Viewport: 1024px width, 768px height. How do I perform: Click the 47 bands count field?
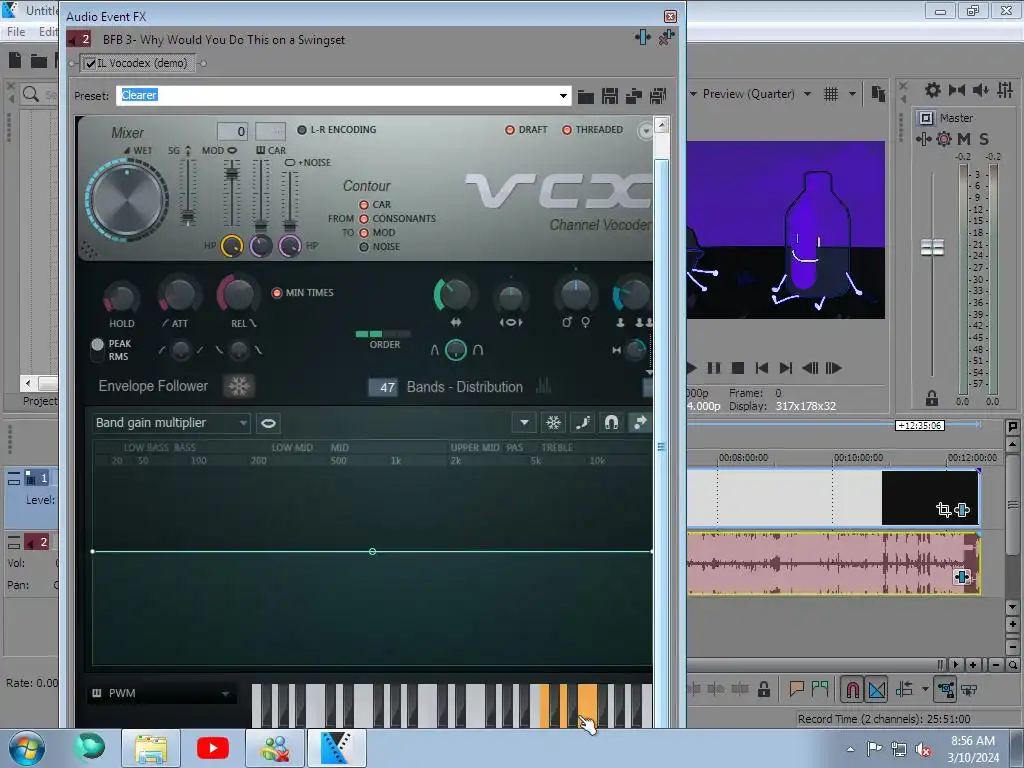[x=383, y=387]
